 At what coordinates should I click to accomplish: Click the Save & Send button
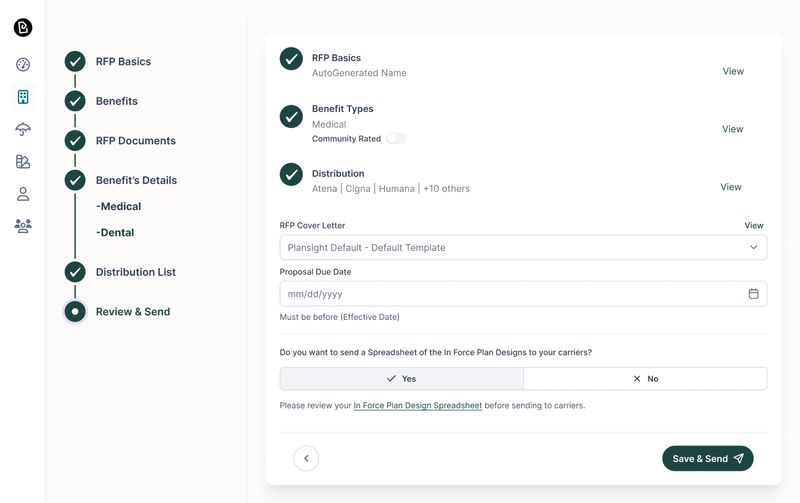click(x=707, y=458)
